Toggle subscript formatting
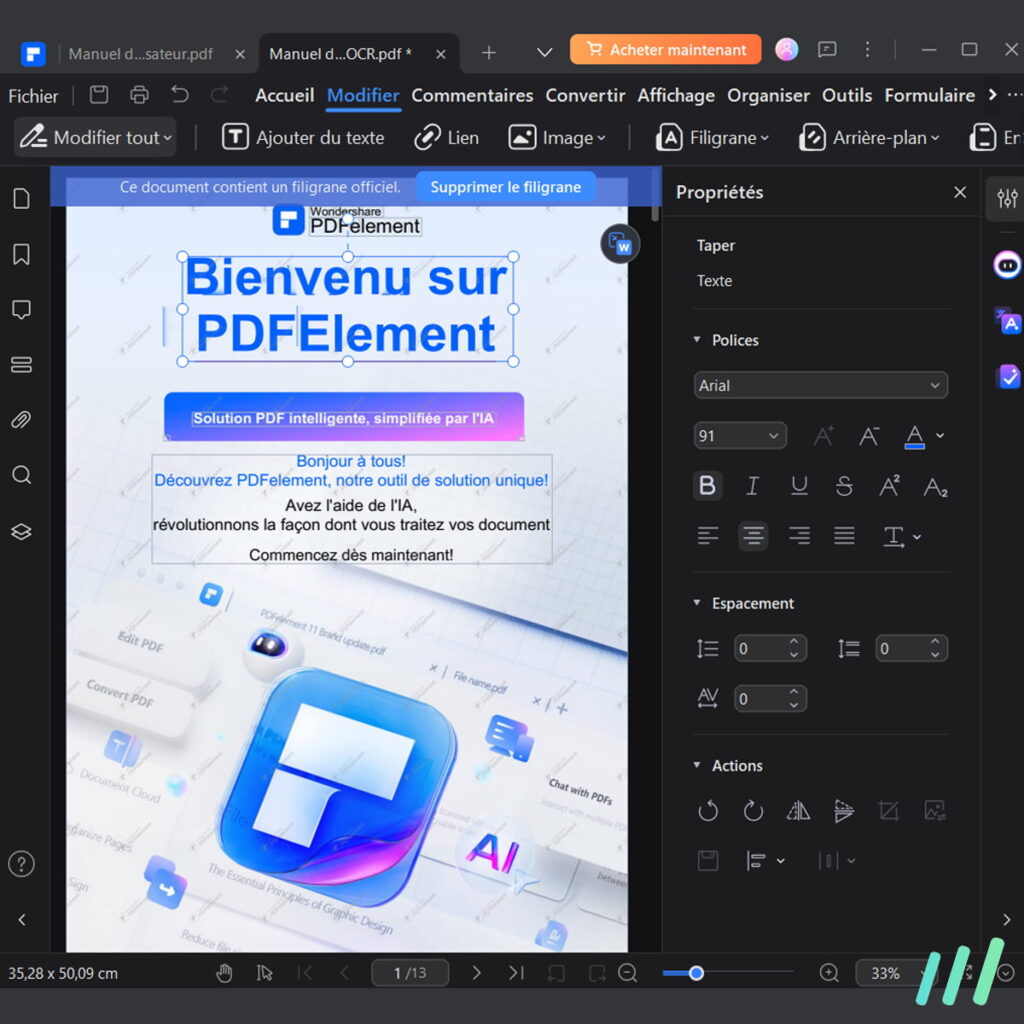This screenshot has width=1024, height=1024. [935, 486]
